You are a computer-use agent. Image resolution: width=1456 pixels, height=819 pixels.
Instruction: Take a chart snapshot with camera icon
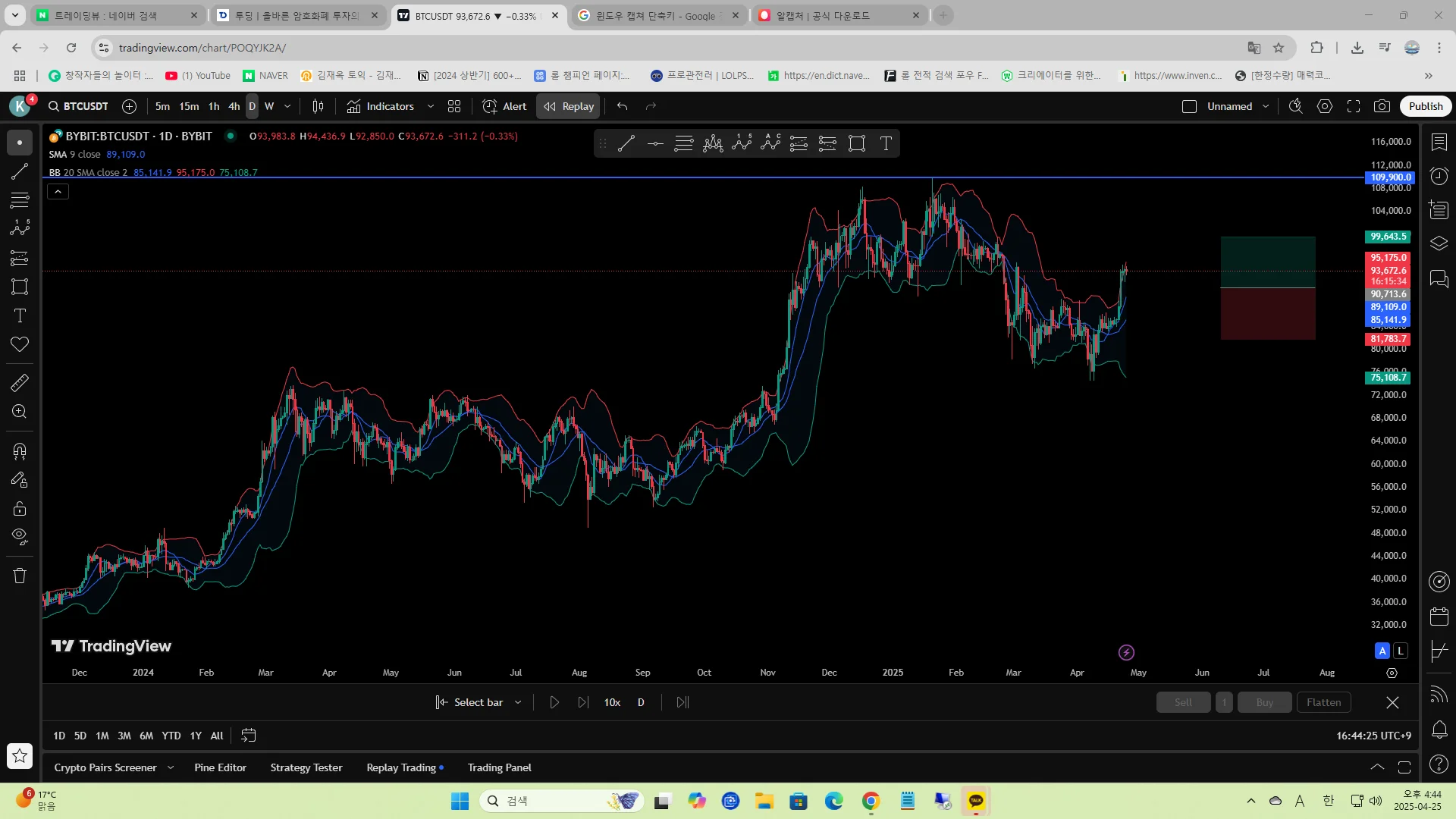(1382, 106)
